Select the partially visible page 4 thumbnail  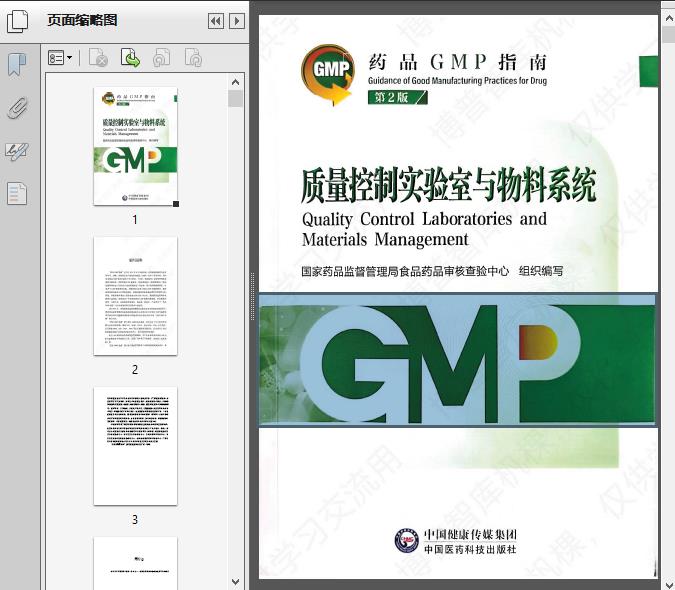[x=135, y=563]
